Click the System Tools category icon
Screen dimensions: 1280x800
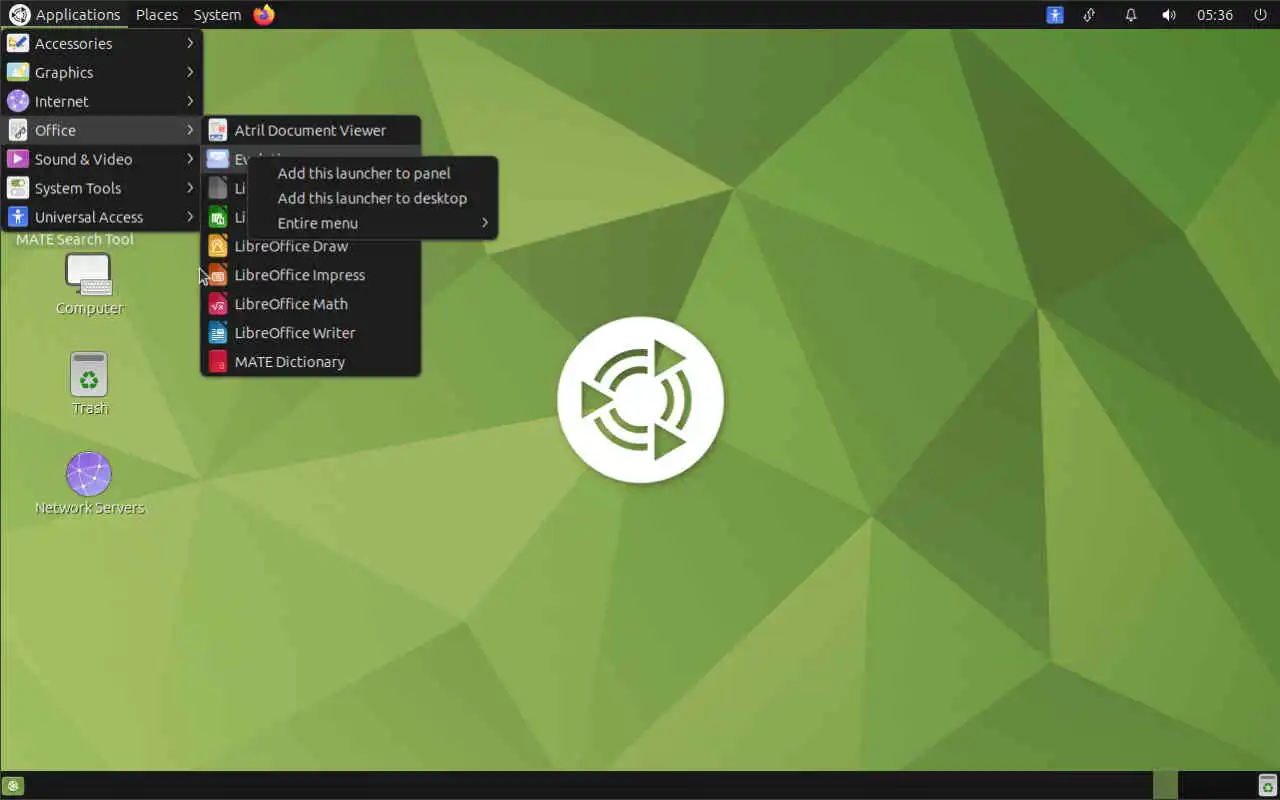(18, 188)
